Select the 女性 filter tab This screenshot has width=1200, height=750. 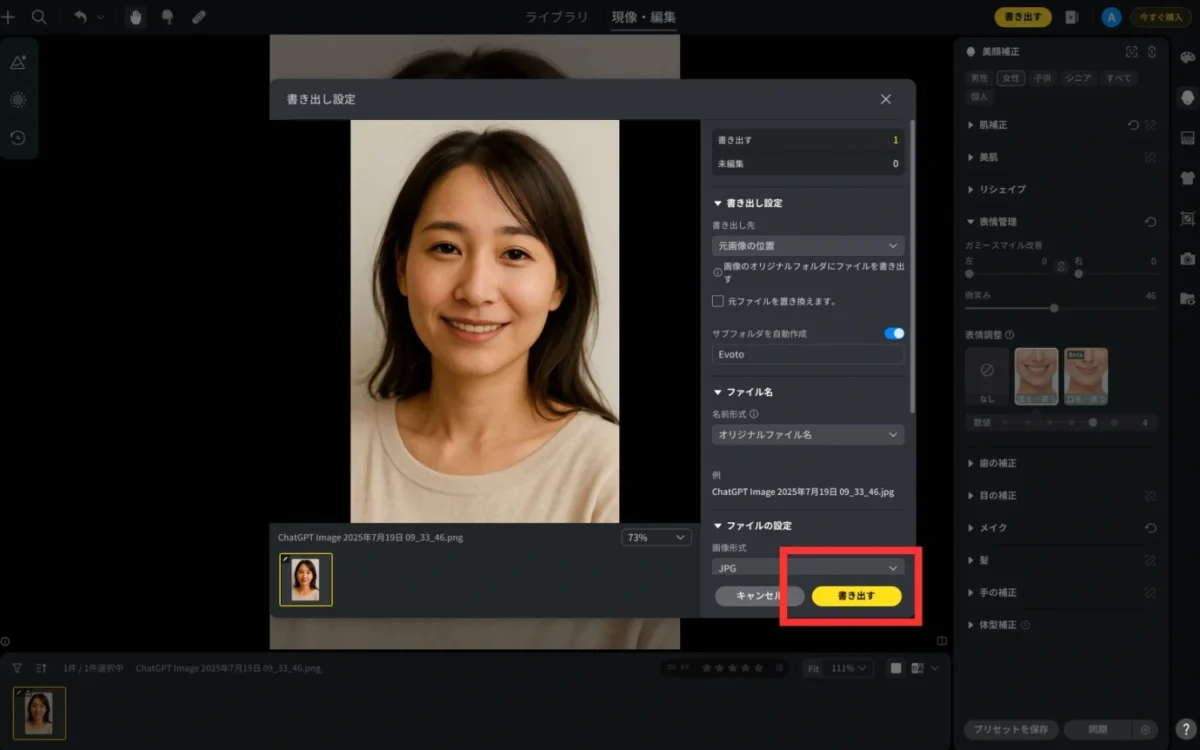point(1011,78)
